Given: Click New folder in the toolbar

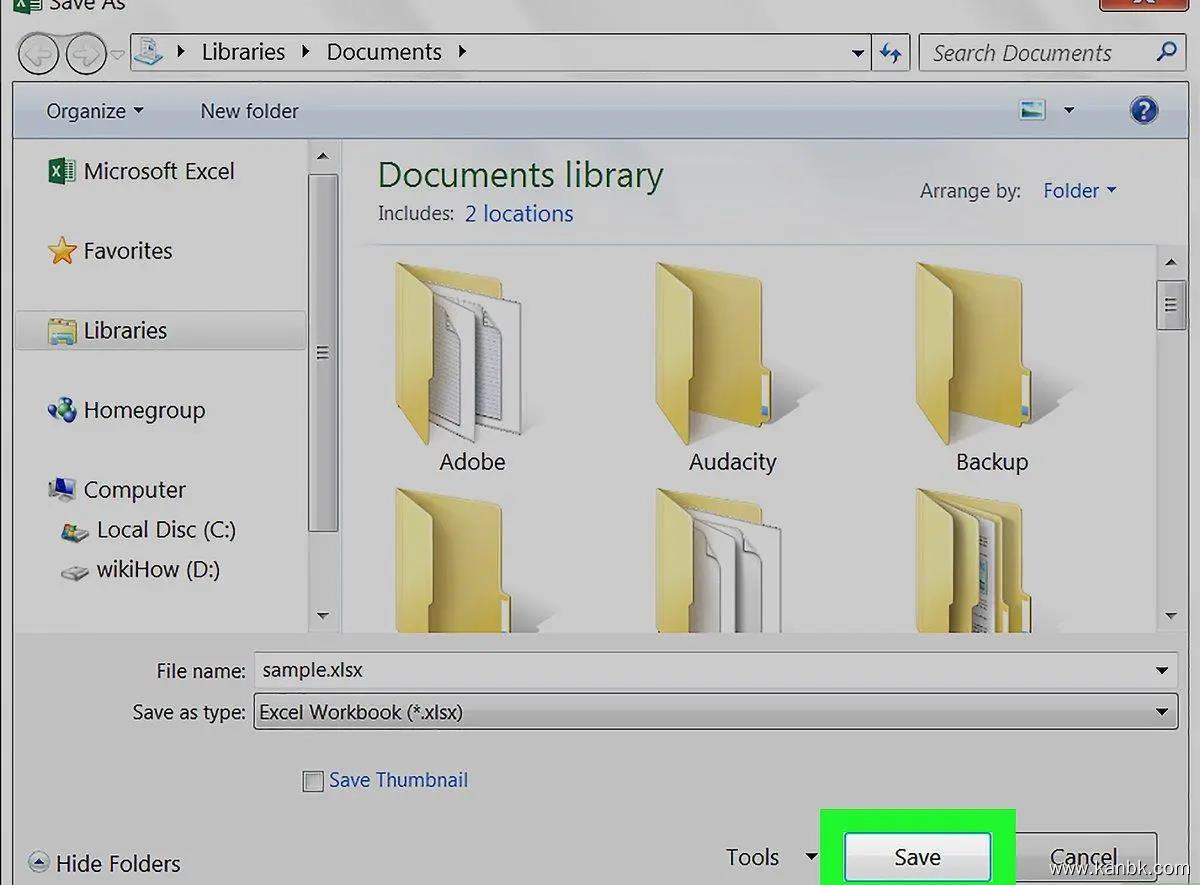Looking at the screenshot, I should [249, 111].
